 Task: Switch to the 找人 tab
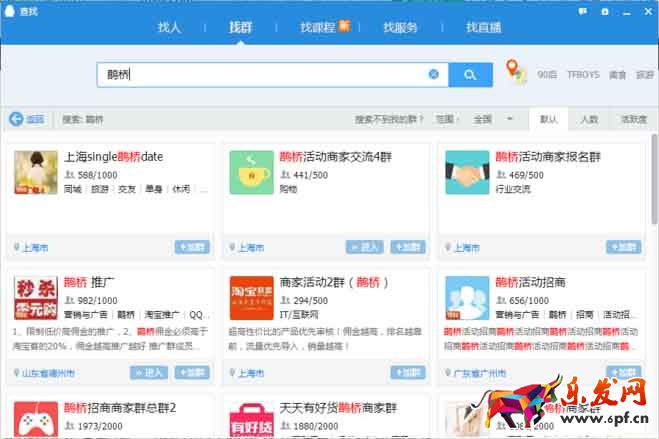click(x=170, y=27)
